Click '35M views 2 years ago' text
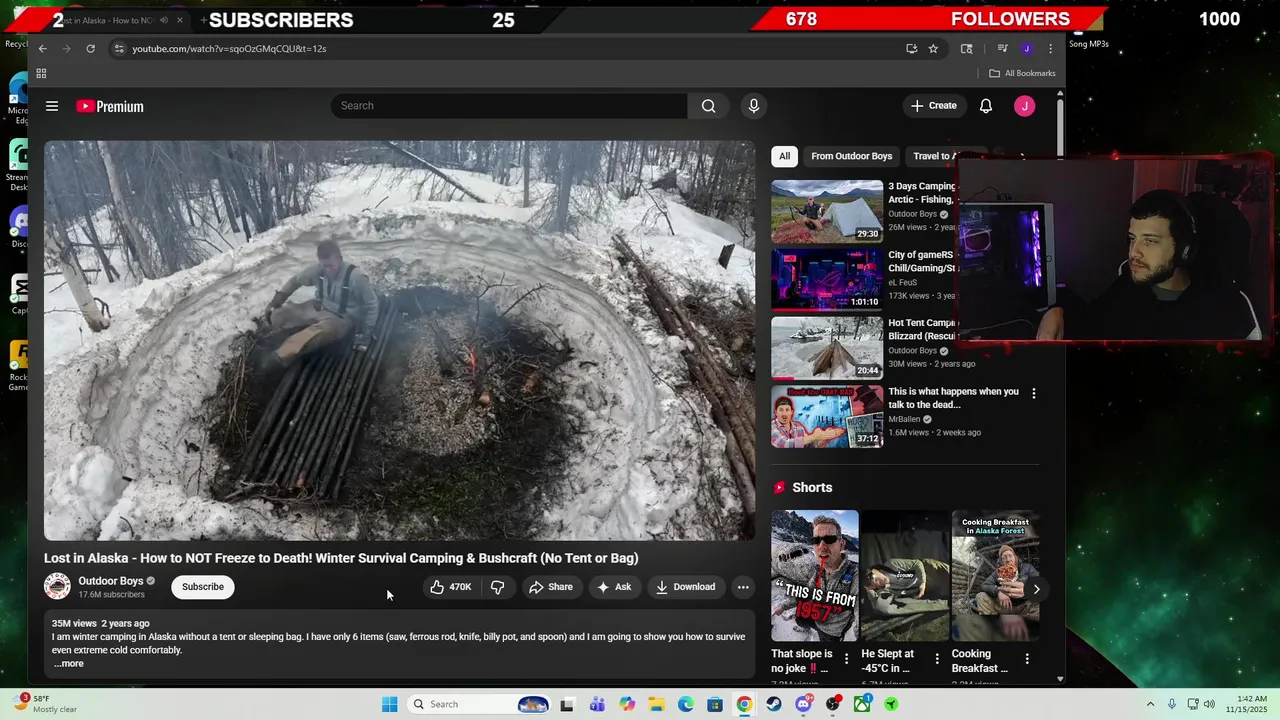1280x720 pixels. point(101,624)
